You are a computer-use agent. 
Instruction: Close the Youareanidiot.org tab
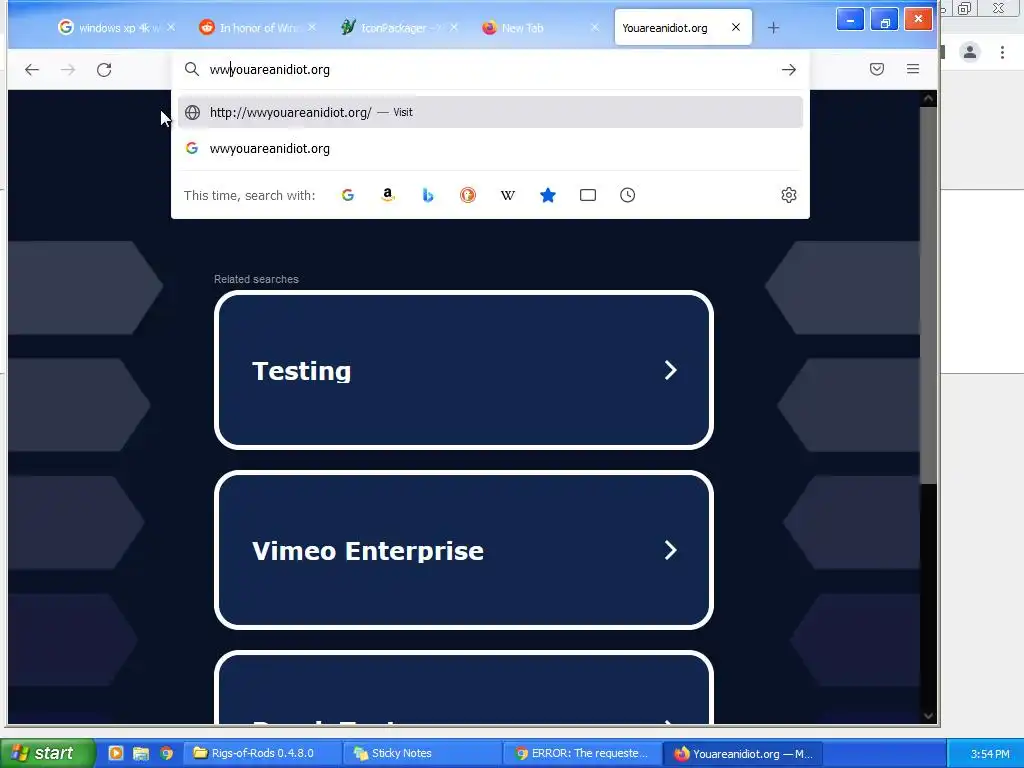click(x=736, y=27)
